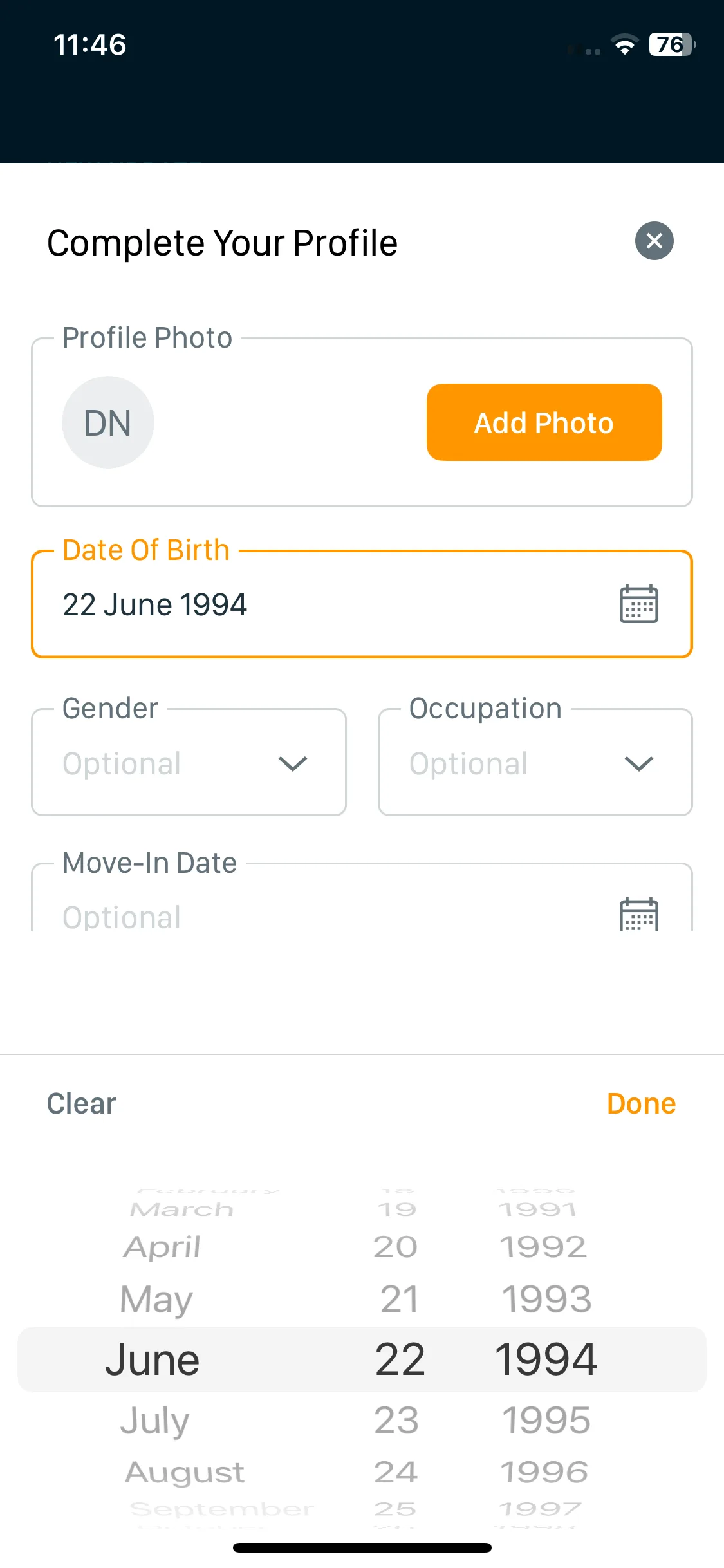Tap the battery indicator in status bar

pyautogui.click(x=673, y=44)
